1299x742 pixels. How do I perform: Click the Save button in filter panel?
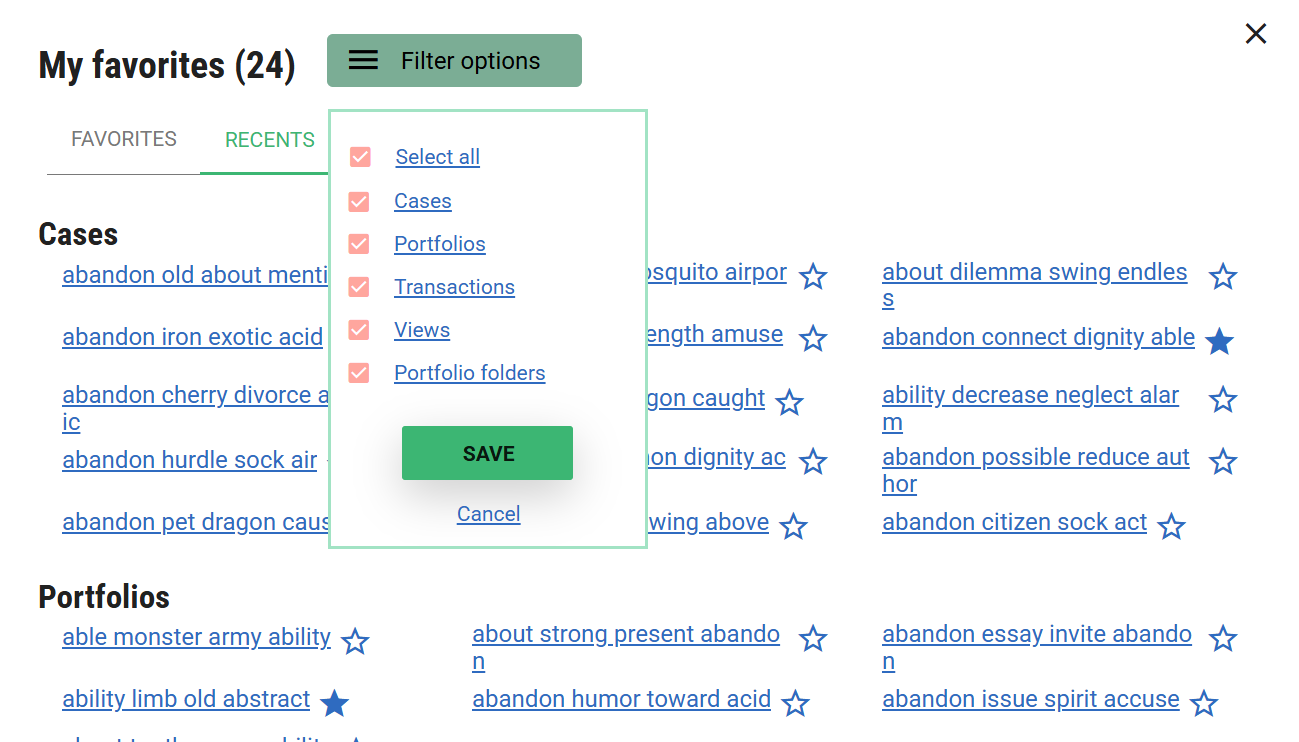pos(487,453)
